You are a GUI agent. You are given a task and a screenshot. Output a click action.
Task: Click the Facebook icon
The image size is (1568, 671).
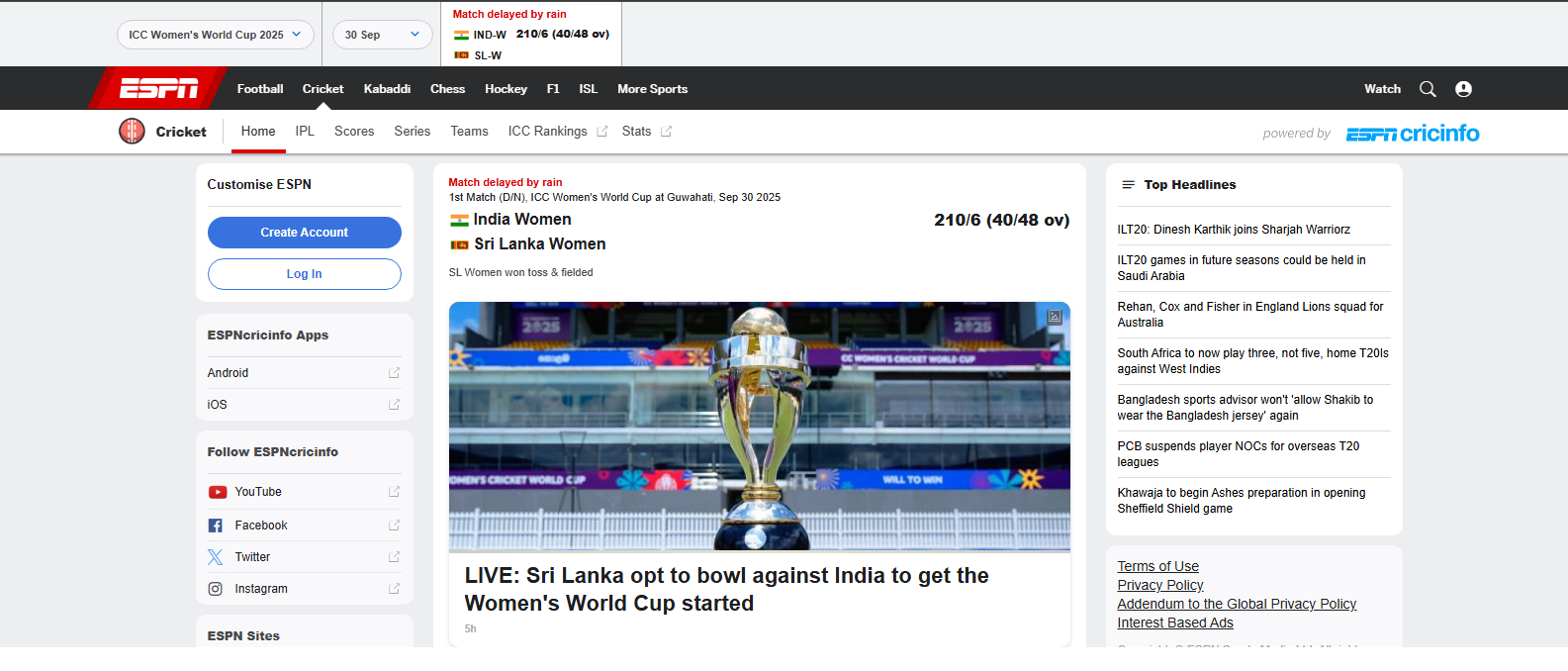215,526
